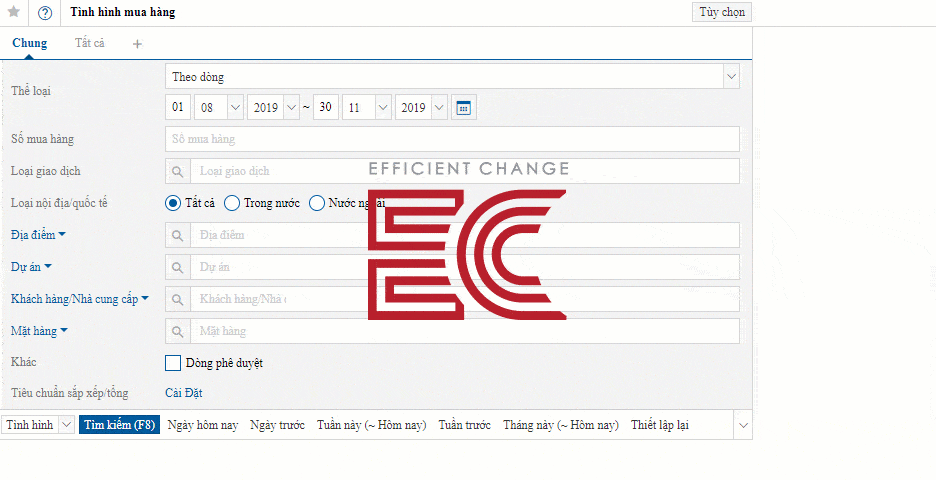Focus the Số mua hàng input field
The image size is (936, 480).
pos(452,139)
